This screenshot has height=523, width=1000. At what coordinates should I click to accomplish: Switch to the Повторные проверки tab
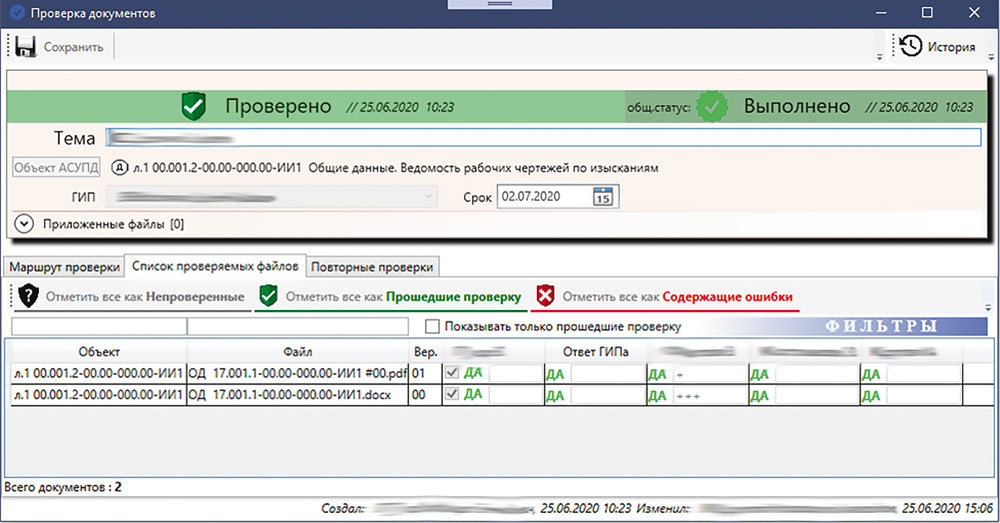click(373, 267)
